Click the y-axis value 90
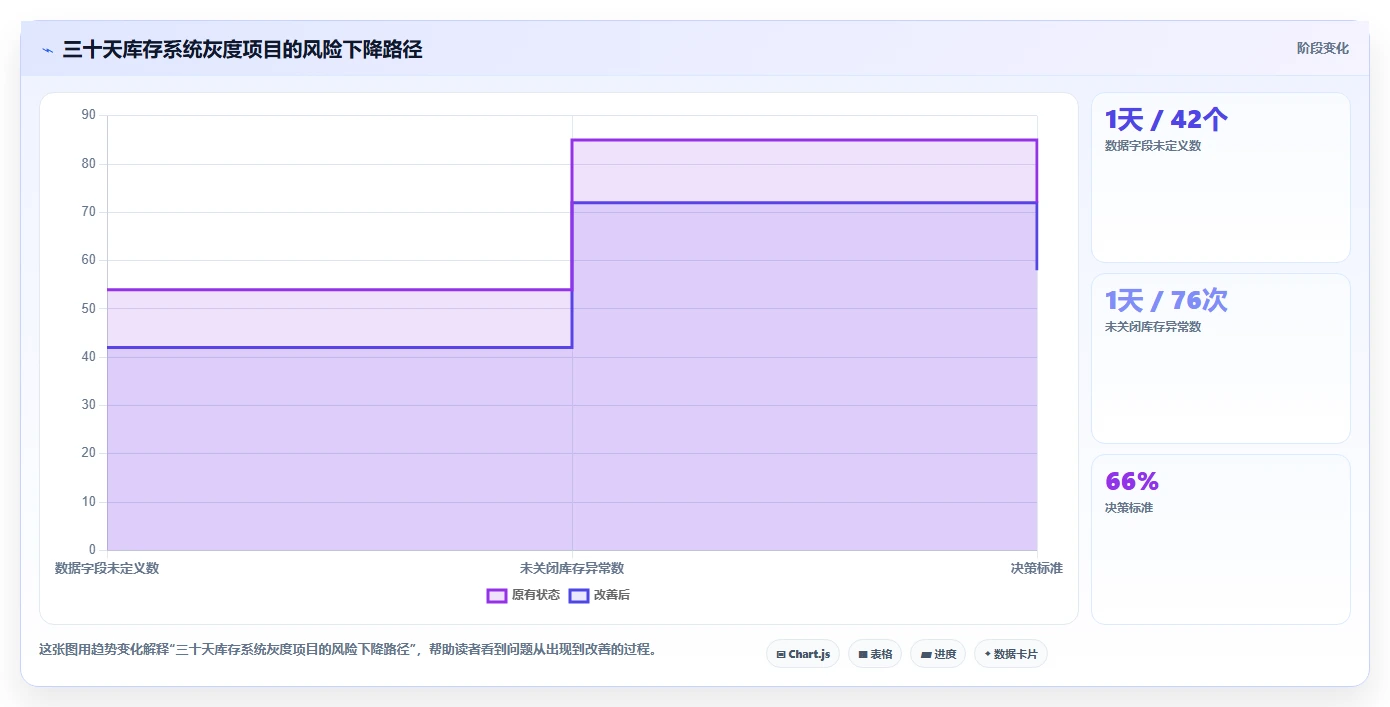This screenshot has height=707, width=1390. point(88,115)
